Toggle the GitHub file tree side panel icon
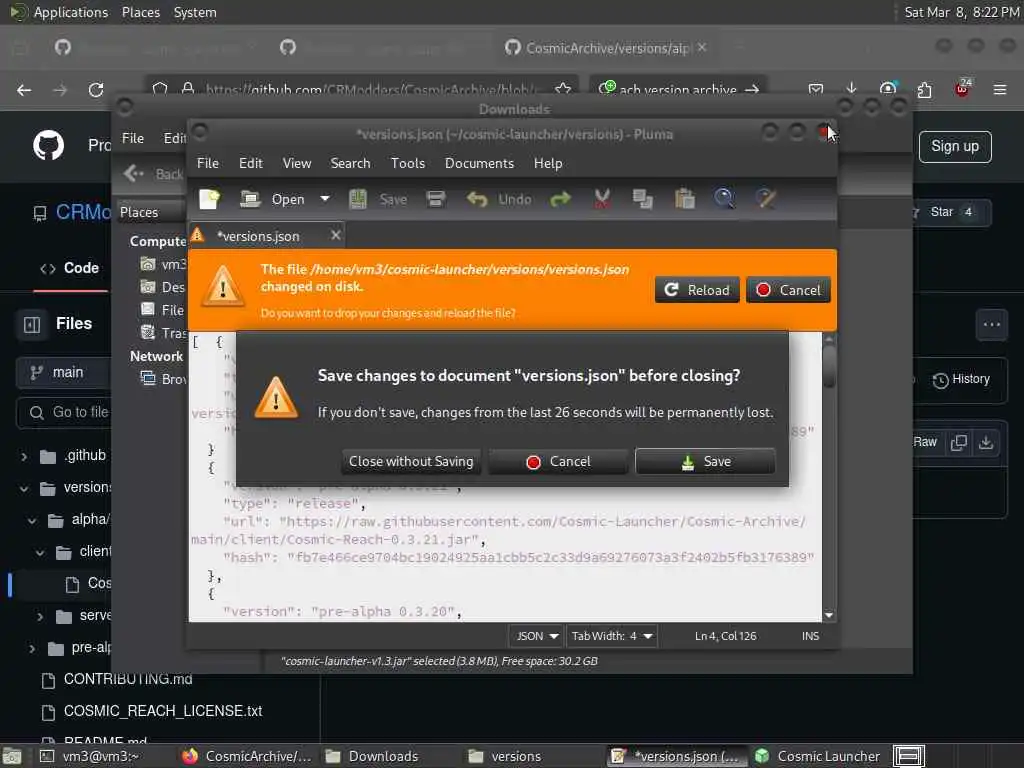1024x768 pixels. pos(31,325)
